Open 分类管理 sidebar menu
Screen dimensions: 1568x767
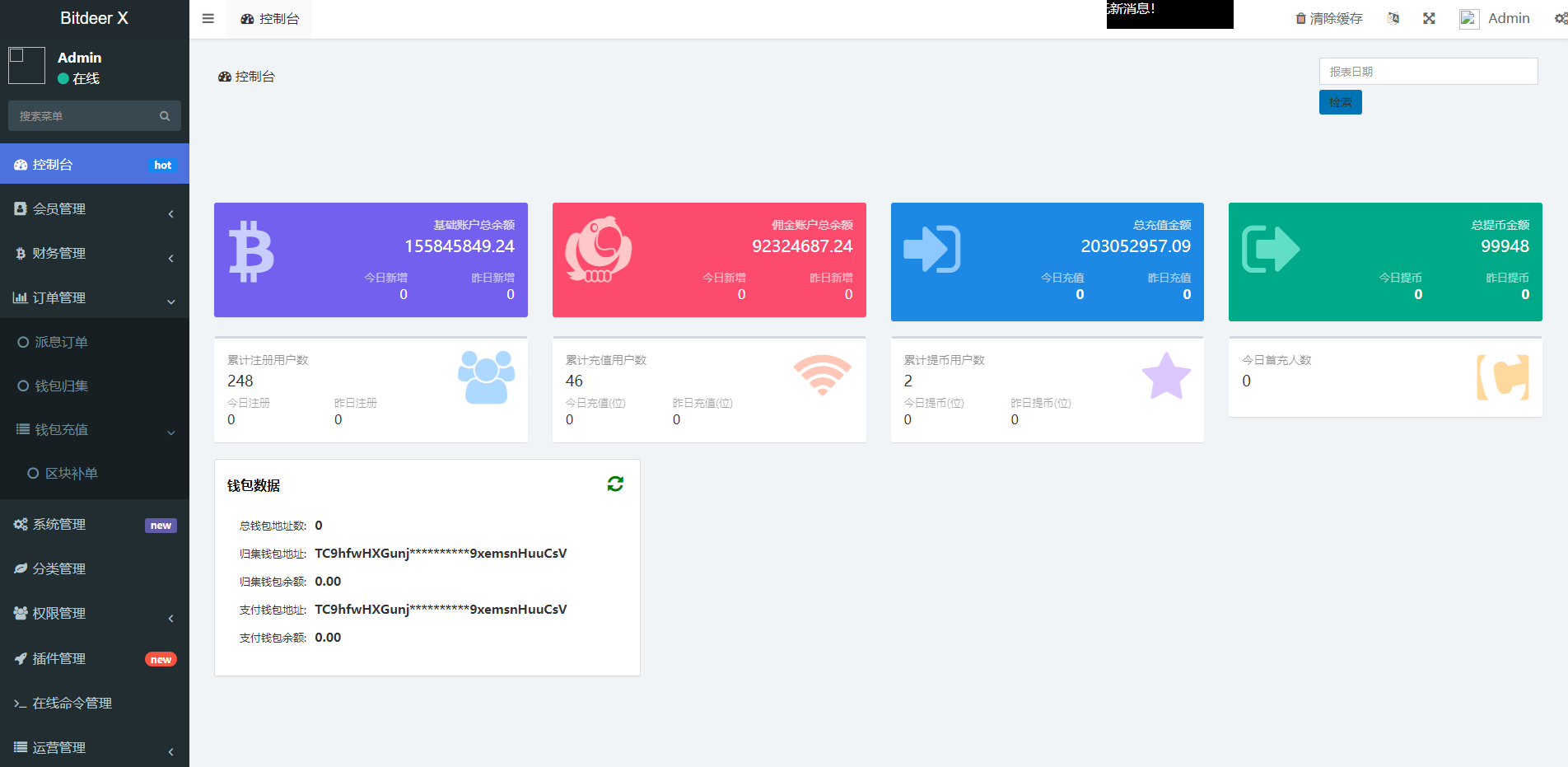click(x=95, y=568)
